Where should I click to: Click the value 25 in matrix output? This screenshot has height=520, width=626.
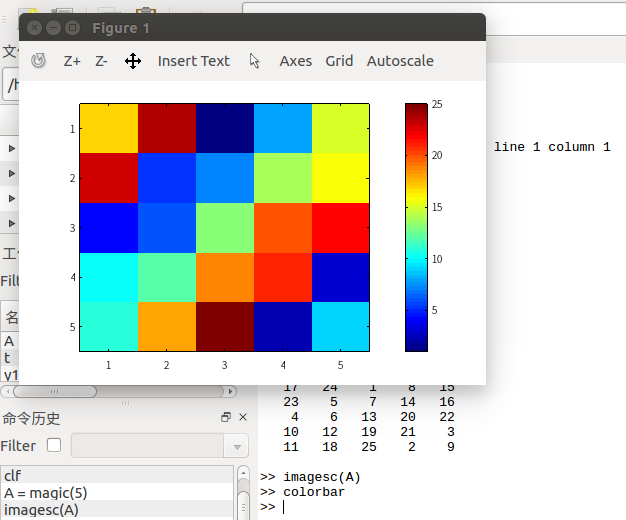pos(369,447)
